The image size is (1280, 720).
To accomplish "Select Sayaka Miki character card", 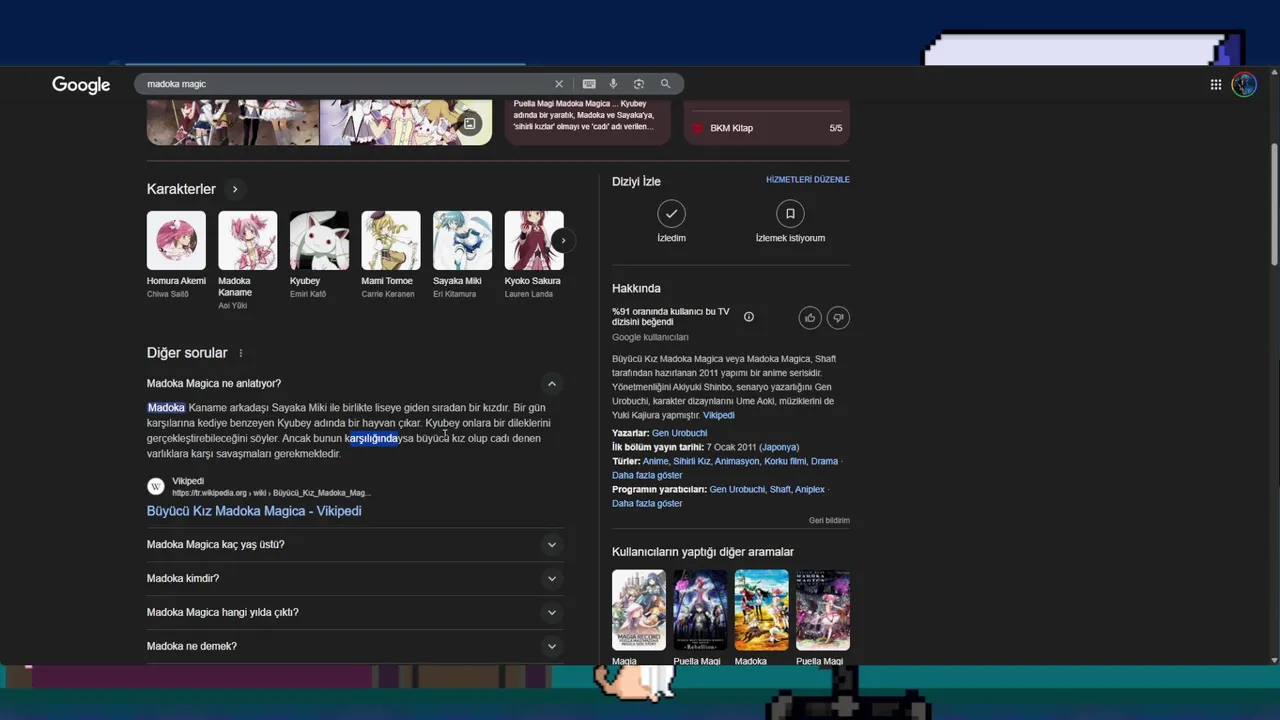I will click(x=462, y=255).
